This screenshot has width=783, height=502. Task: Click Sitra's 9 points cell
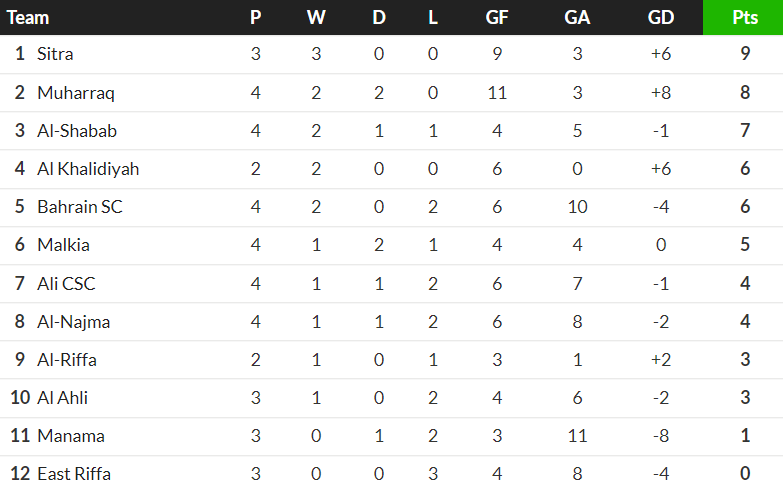click(745, 54)
